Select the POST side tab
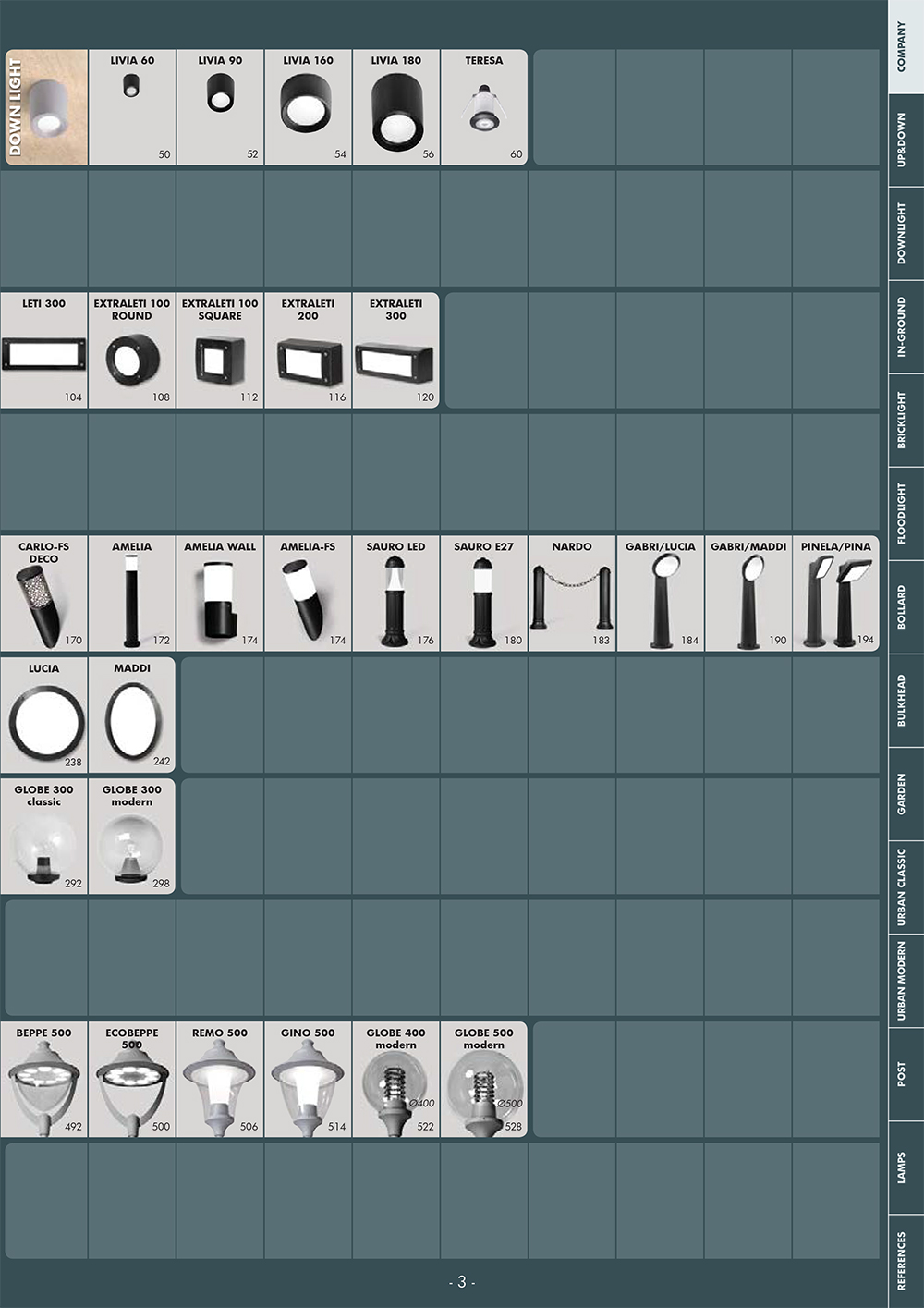The image size is (924, 1308). 906,1074
